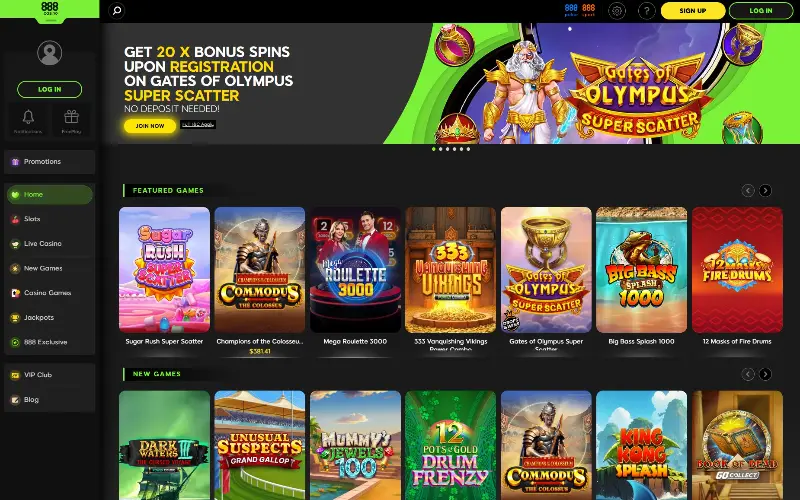Open the search magnifier icon

point(117,10)
